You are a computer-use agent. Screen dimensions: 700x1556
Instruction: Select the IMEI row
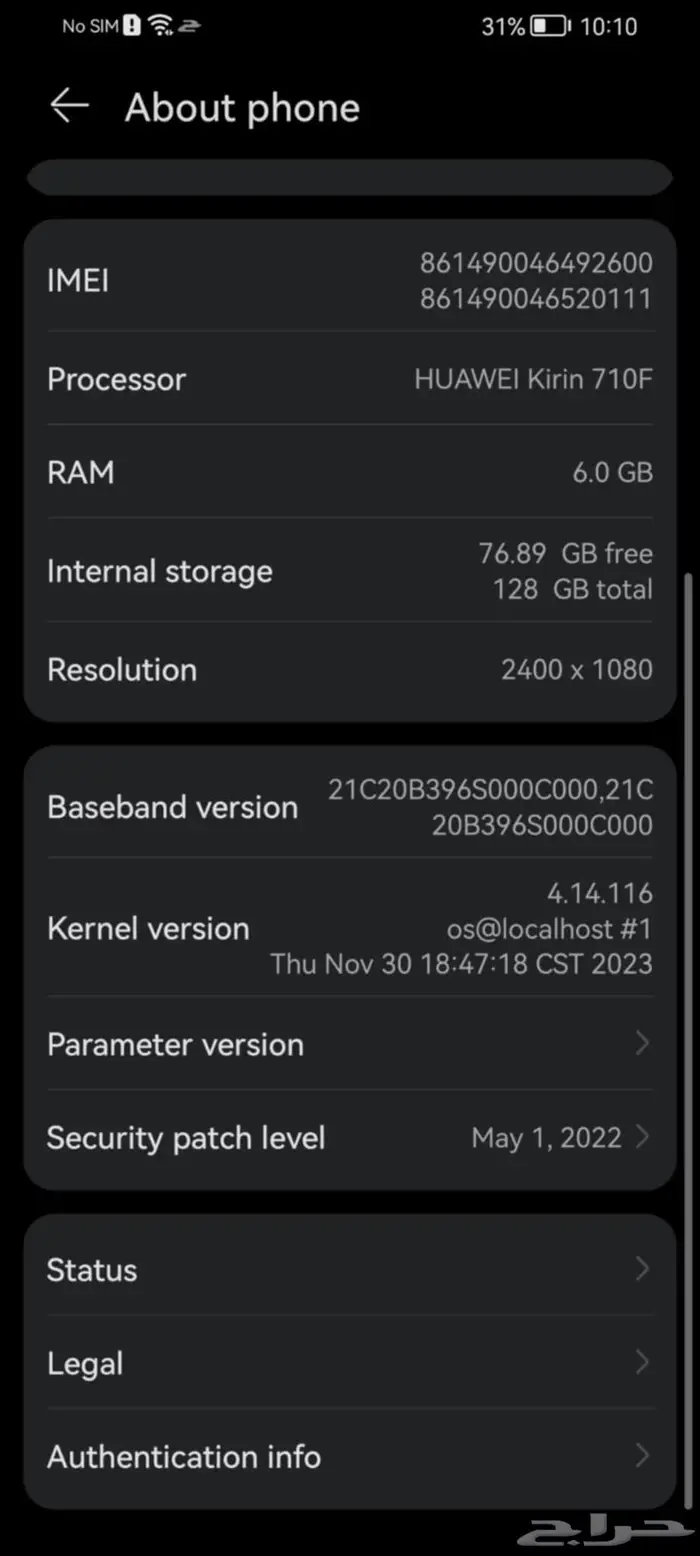click(x=350, y=280)
